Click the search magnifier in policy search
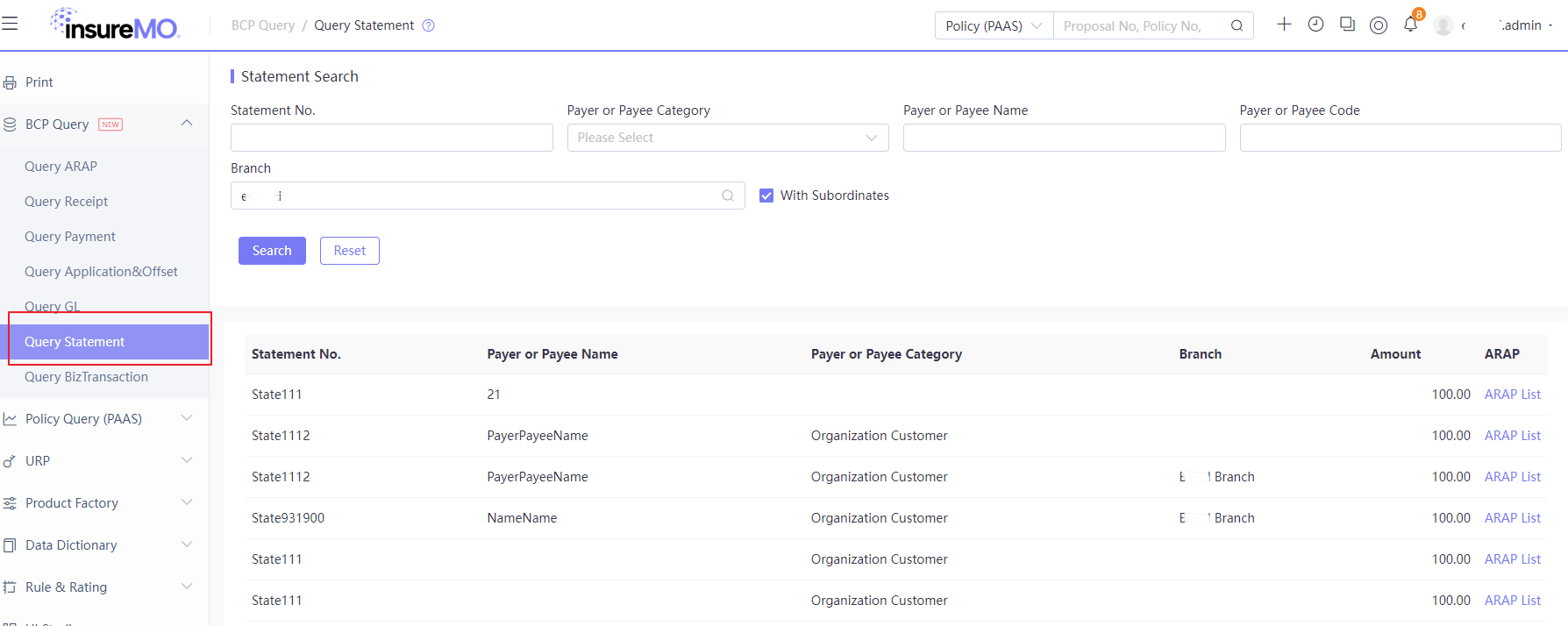Screen dimensions: 1568x626 pyautogui.click(x=1237, y=25)
